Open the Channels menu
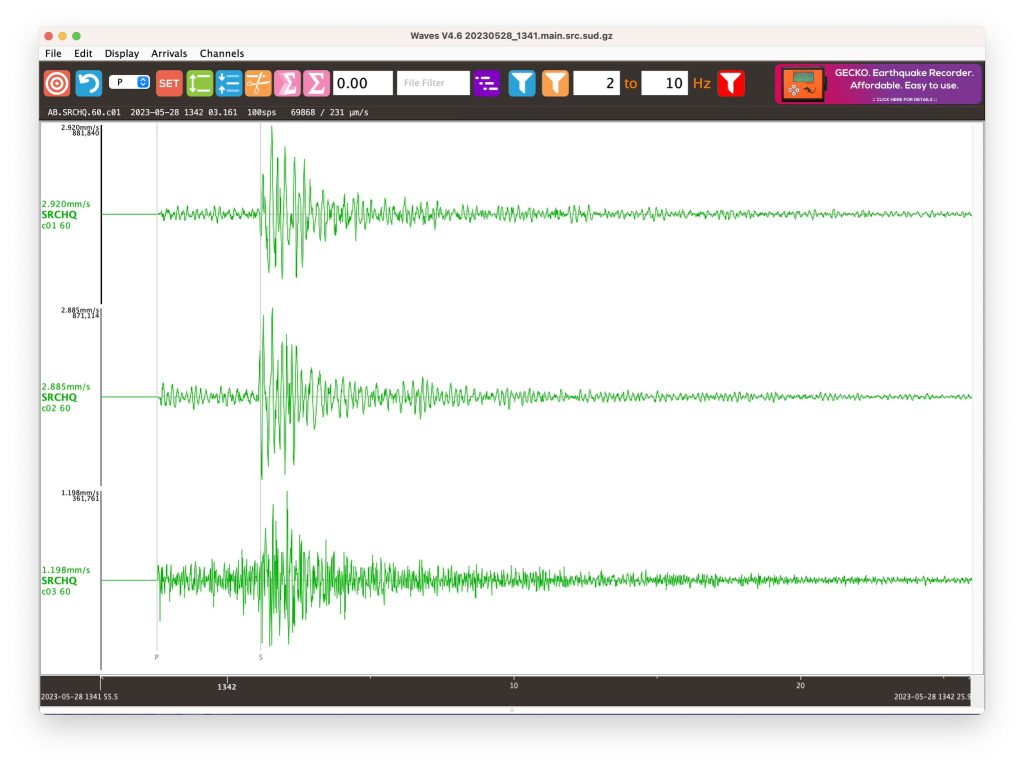This screenshot has height=766, width=1024. [222, 53]
